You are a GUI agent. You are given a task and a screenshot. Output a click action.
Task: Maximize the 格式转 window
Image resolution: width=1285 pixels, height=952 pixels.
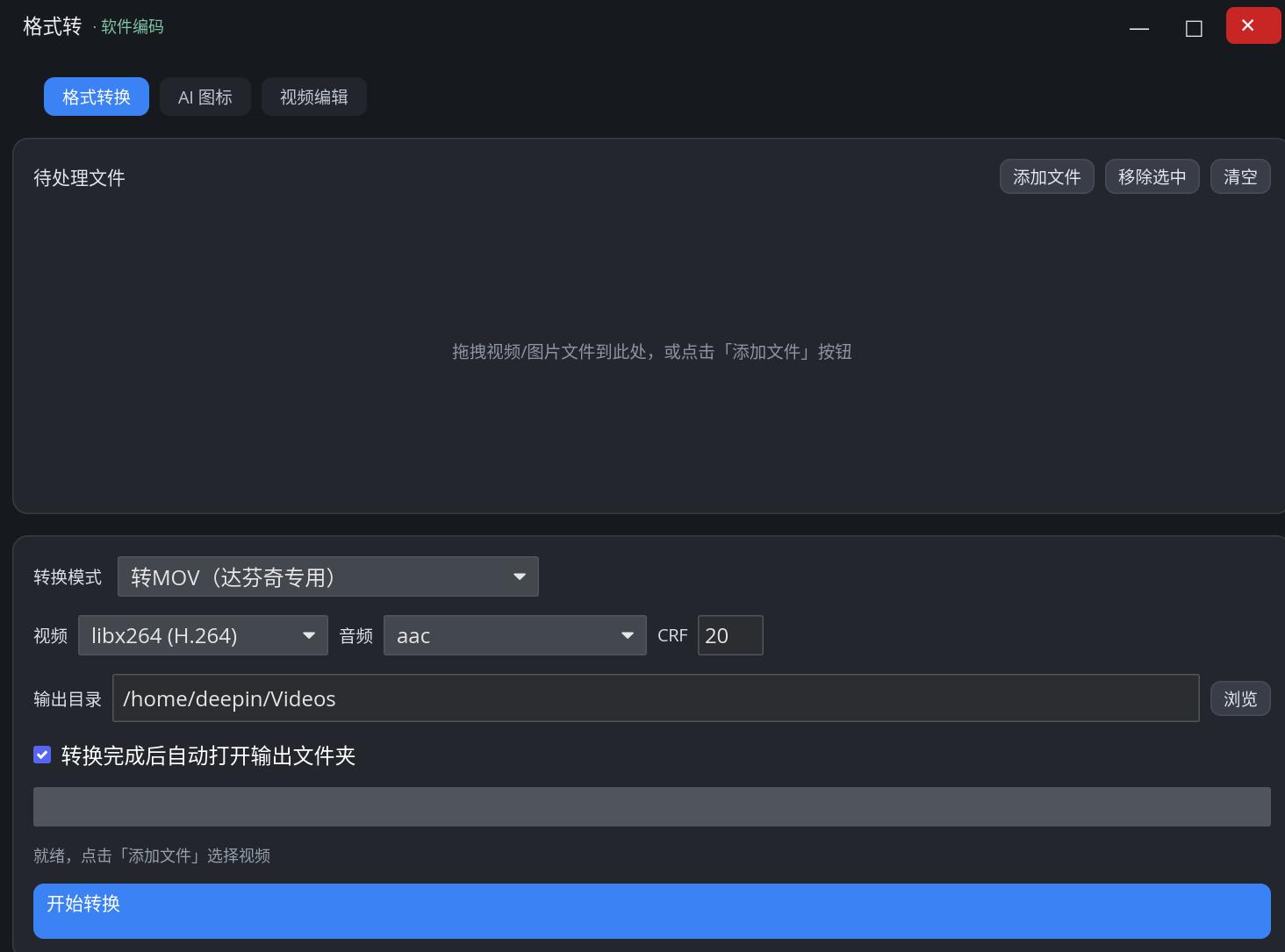(x=1194, y=28)
